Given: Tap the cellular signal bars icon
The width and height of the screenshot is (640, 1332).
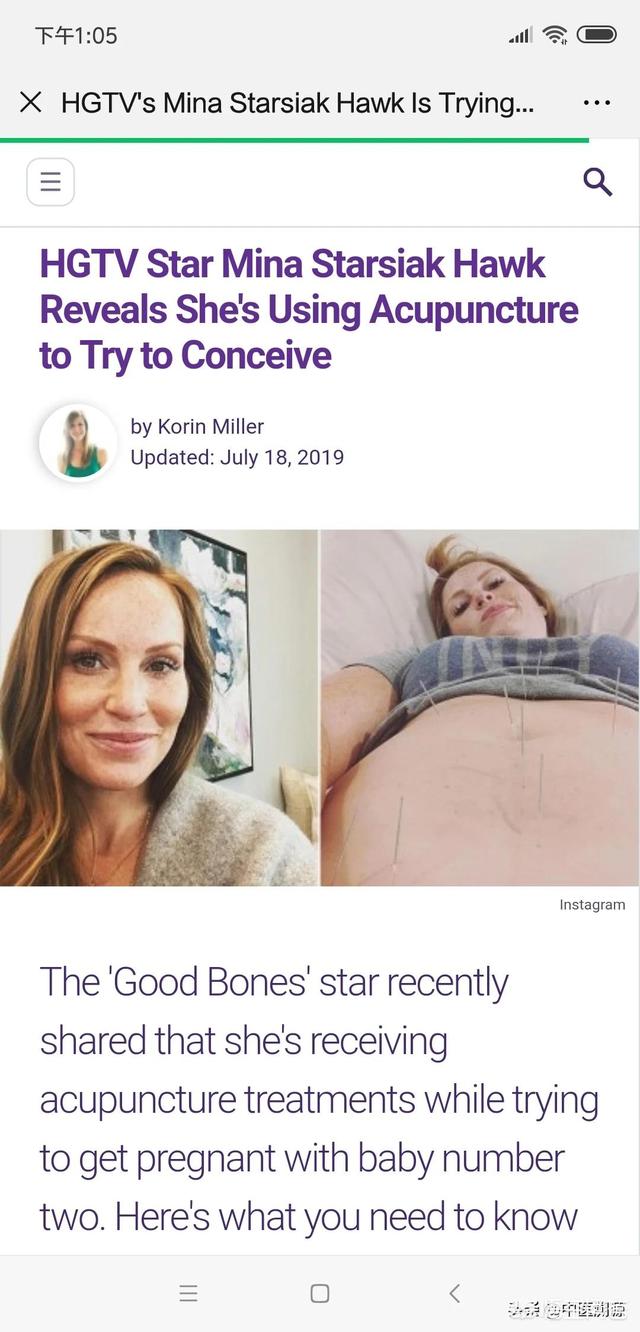Looking at the screenshot, I should [520, 36].
